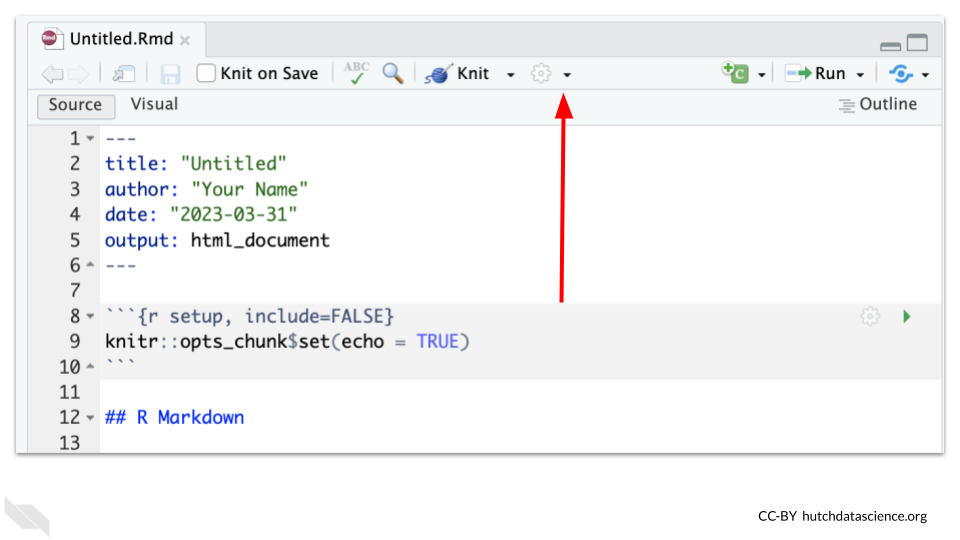Viewport: 960px width, 540px height.
Task: Click the date "2023-03-31" text
Action: tap(233, 215)
